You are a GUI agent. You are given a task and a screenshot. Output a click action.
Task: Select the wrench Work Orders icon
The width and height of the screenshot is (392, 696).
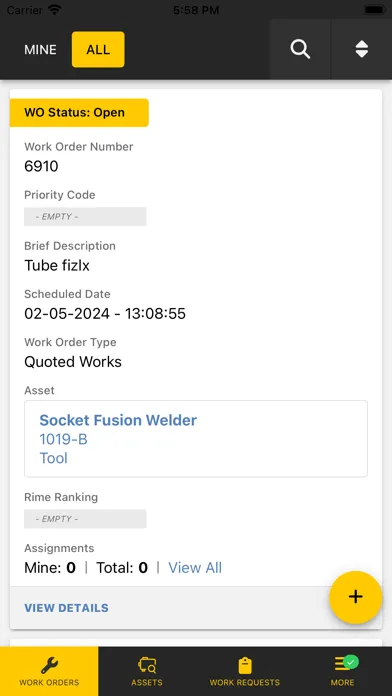(x=49, y=665)
